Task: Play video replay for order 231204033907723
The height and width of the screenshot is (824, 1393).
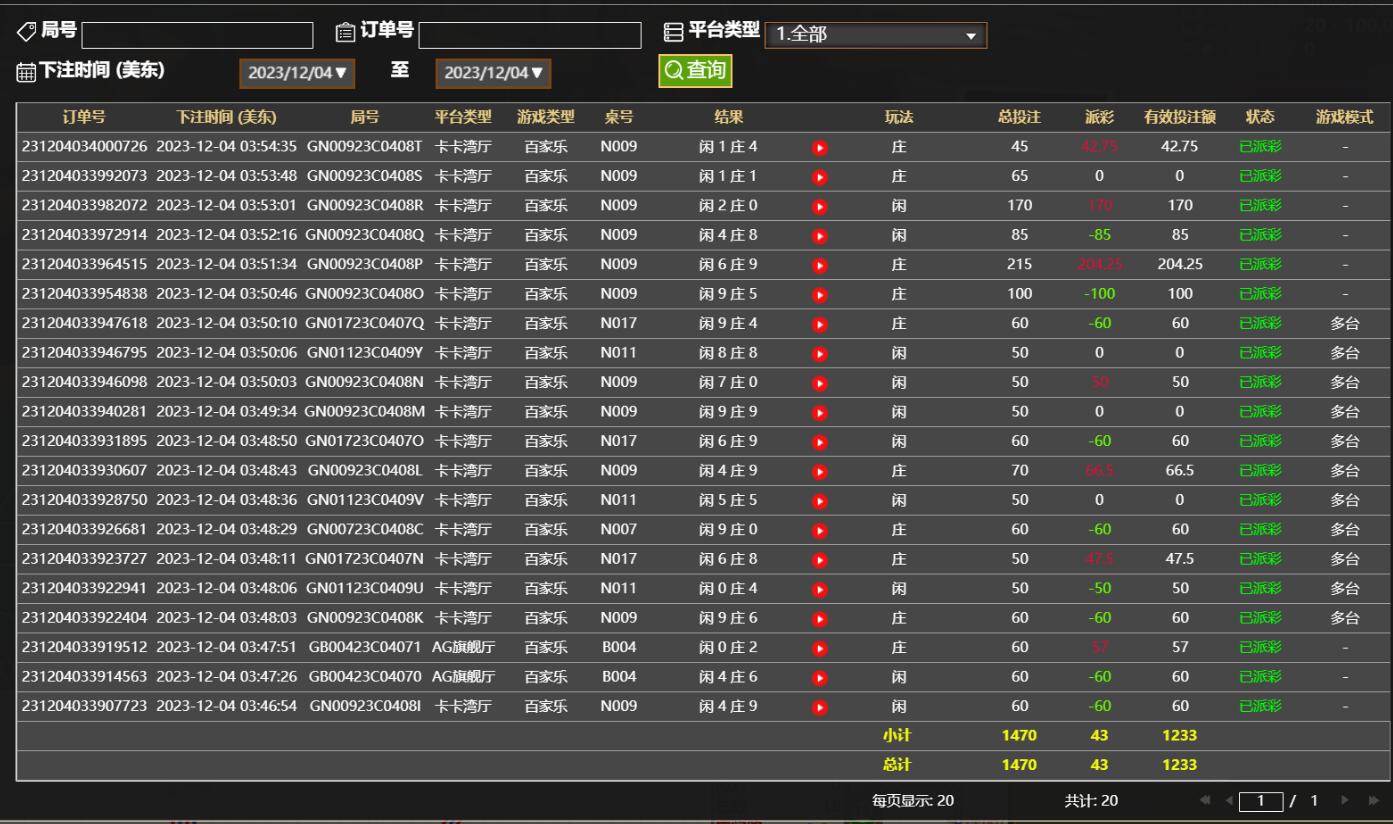Action: 820,707
